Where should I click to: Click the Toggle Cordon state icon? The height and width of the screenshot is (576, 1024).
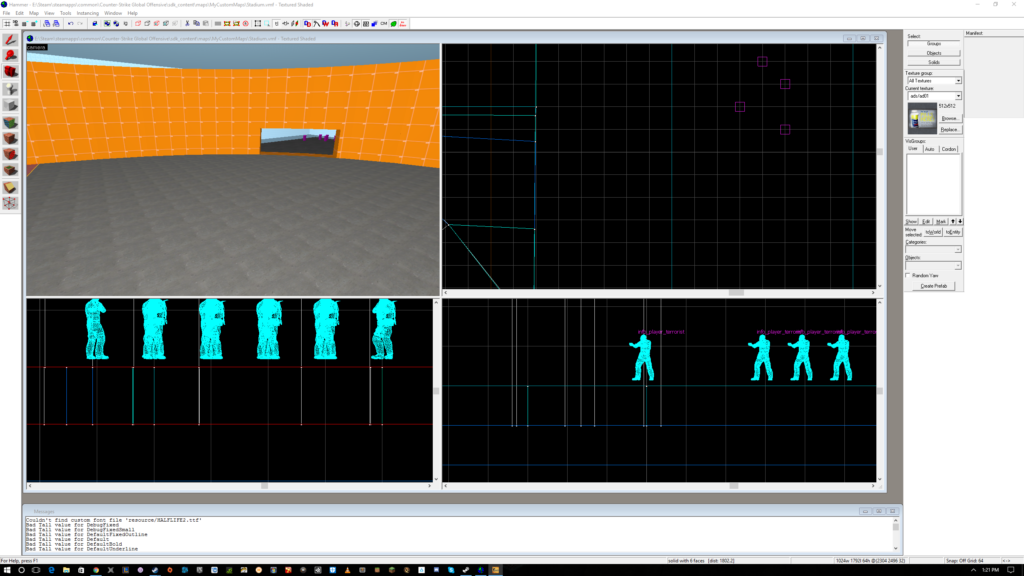point(227,24)
